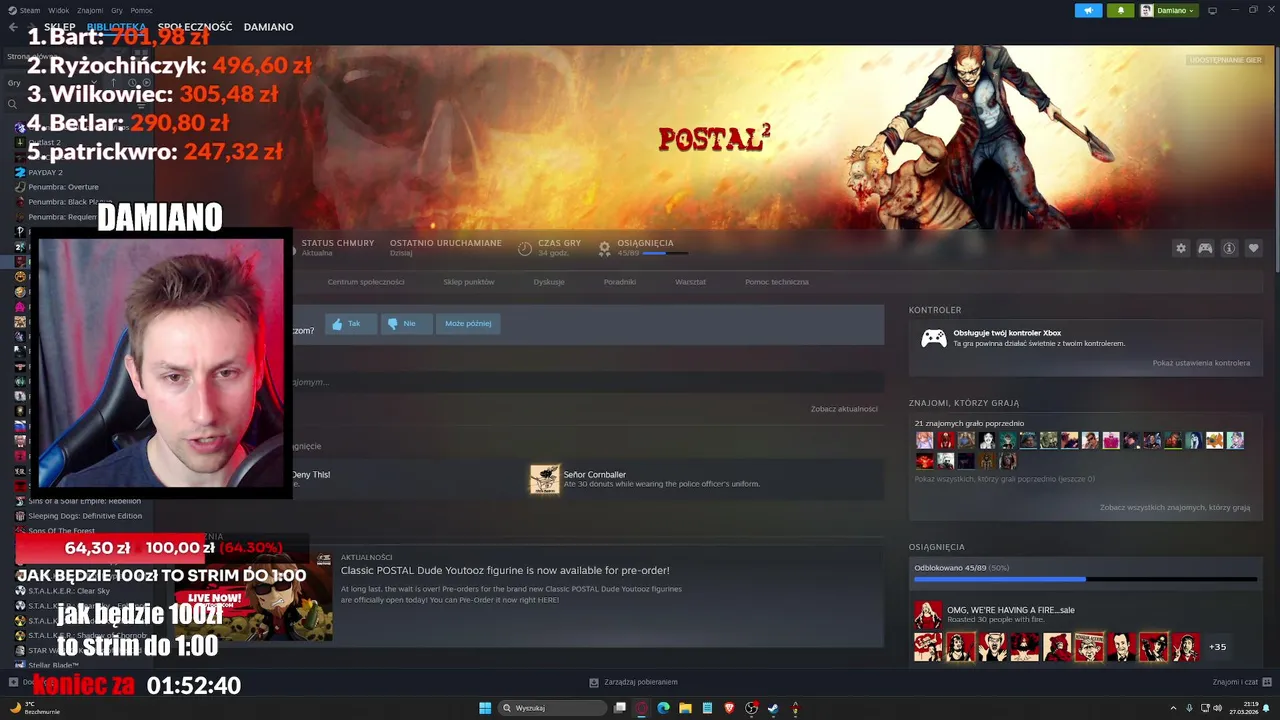Click the CZAS GRY clock icon
Image resolution: width=1280 pixels, height=720 pixels.
click(x=525, y=248)
